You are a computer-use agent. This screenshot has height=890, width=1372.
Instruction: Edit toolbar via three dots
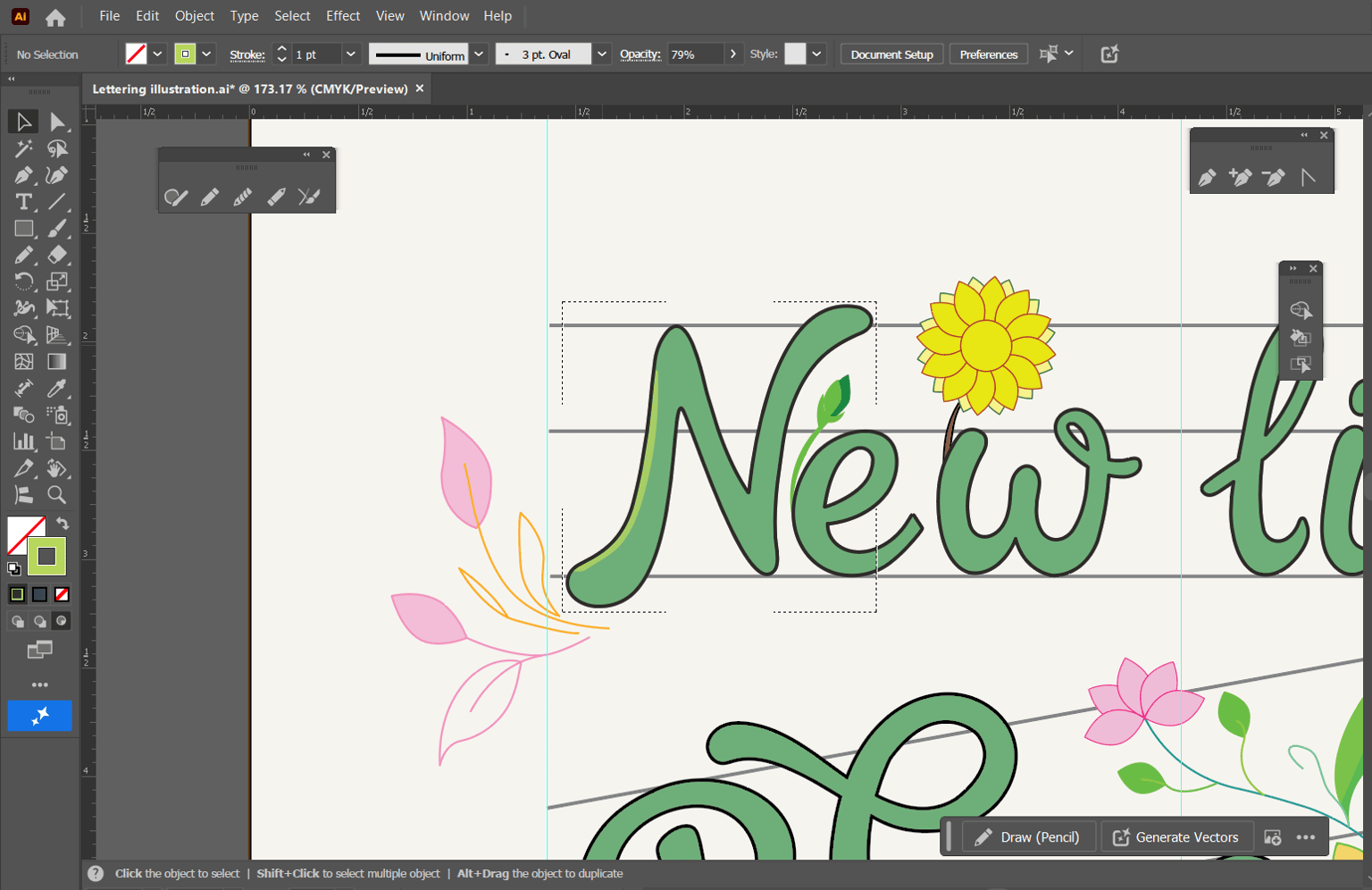39,685
